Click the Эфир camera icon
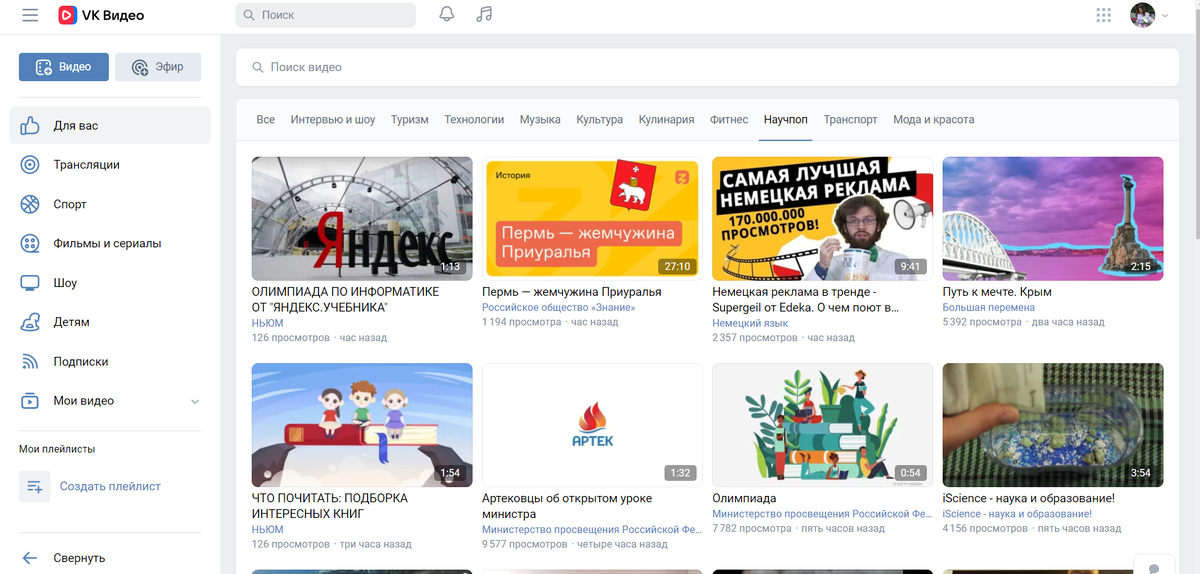The height and width of the screenshot is (574, 1200). click(139, 67)
